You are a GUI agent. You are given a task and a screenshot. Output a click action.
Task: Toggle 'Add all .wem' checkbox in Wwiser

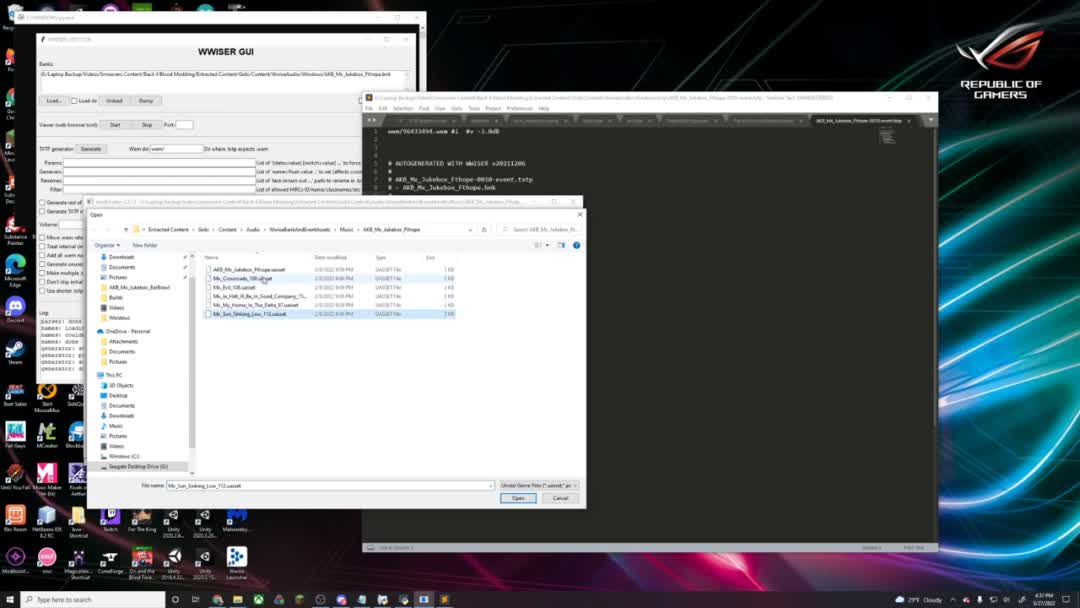pos(43,255)
